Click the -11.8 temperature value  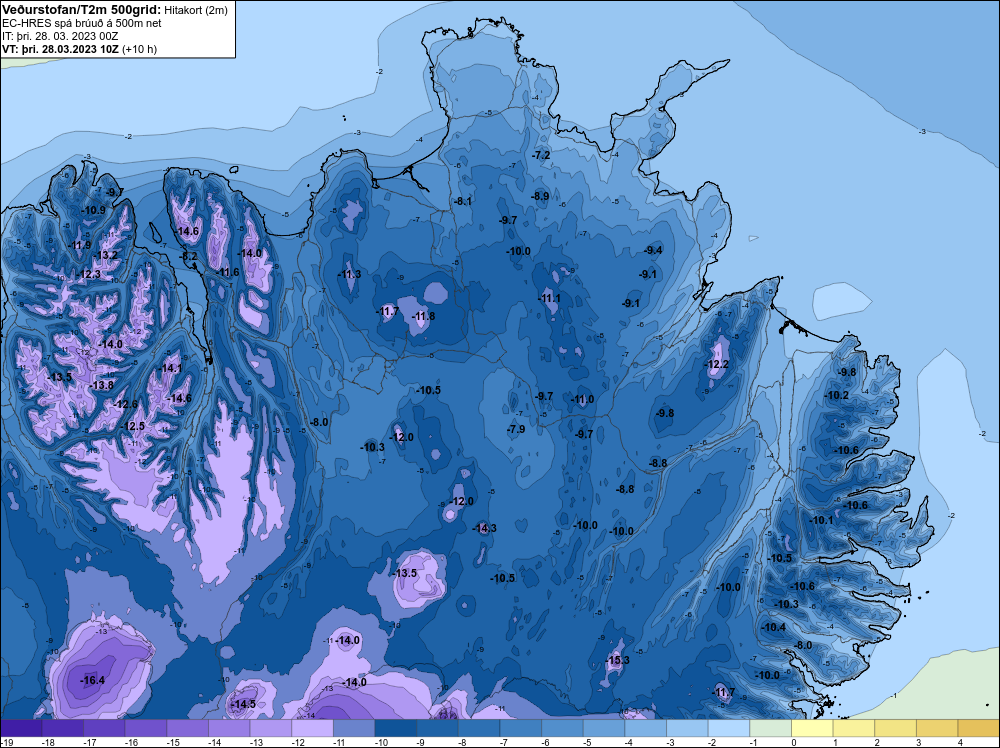pyautogui.click(x=423, y=316)
